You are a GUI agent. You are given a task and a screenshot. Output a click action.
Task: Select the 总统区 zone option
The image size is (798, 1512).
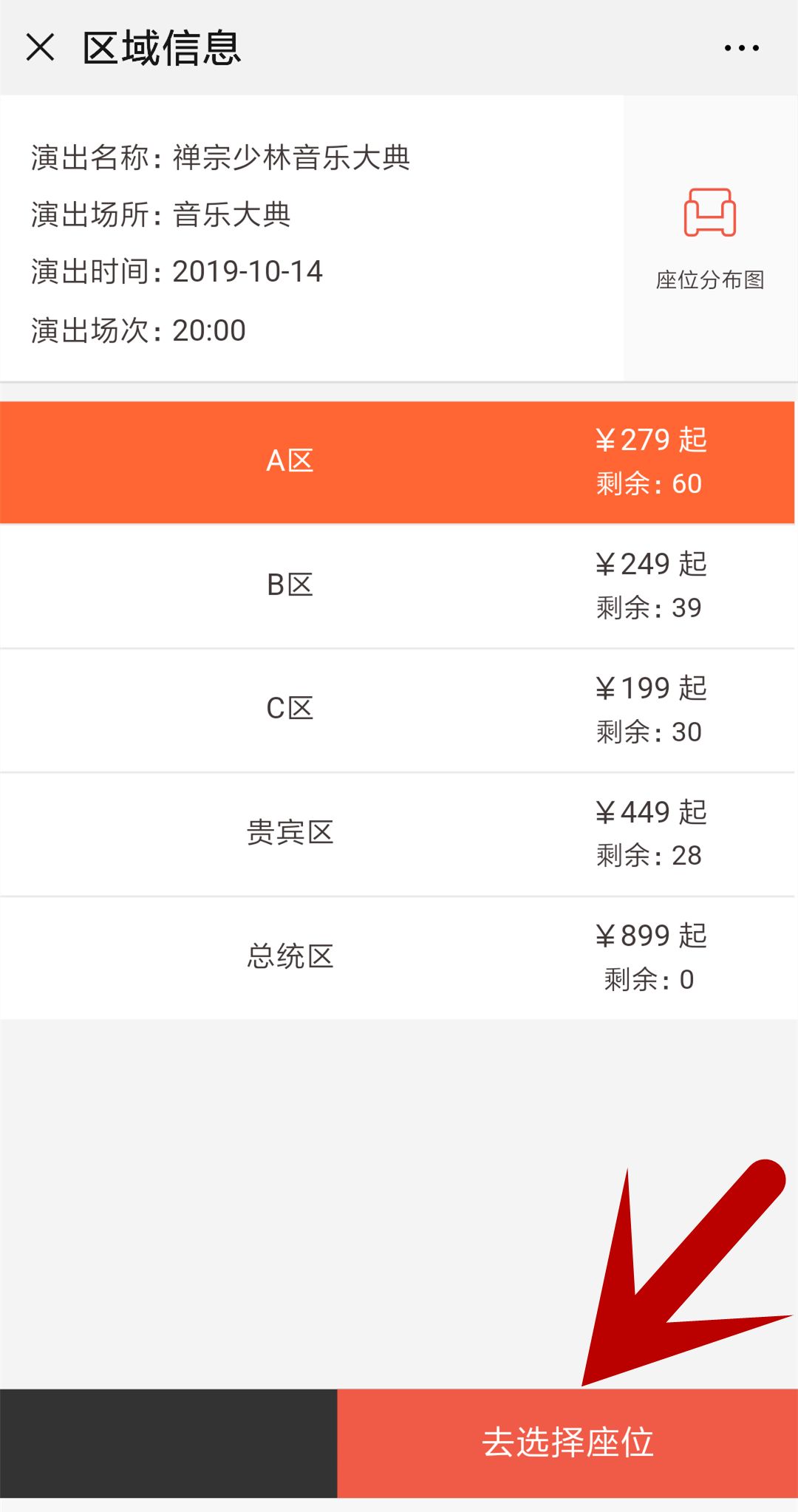point(290,957)
